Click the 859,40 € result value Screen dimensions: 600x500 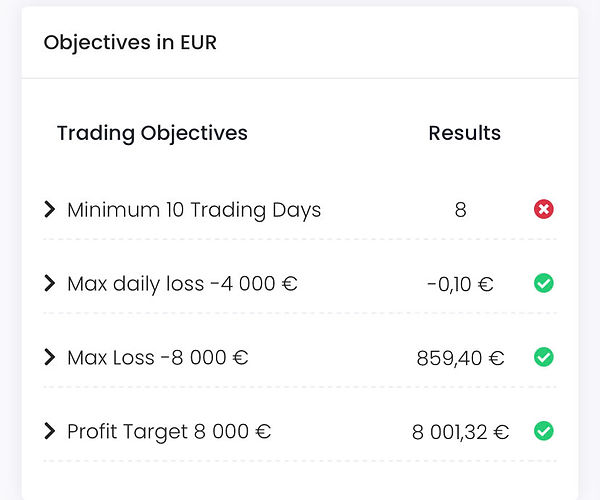[x=460, y=358]
